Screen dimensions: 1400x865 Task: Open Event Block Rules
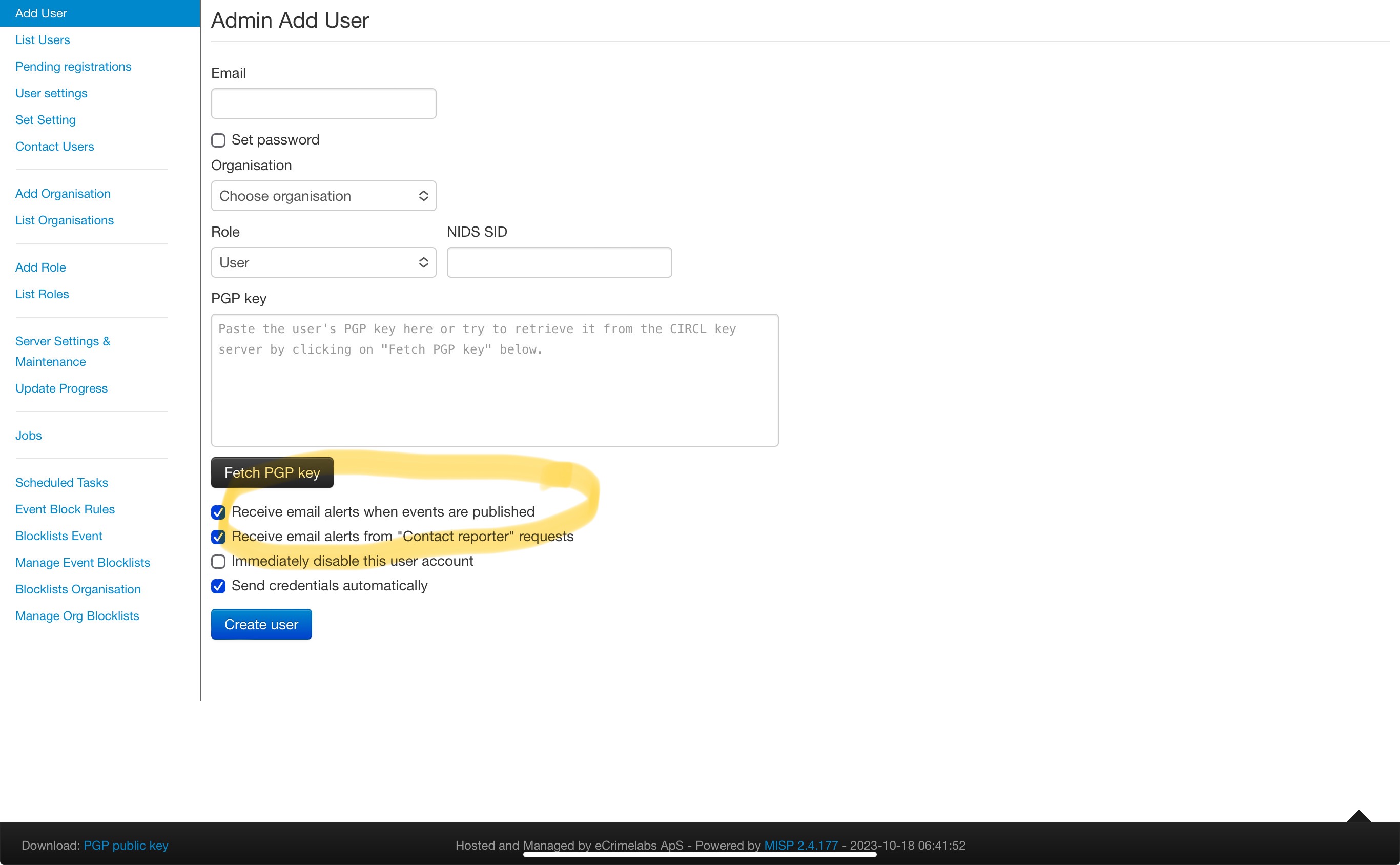65,509
